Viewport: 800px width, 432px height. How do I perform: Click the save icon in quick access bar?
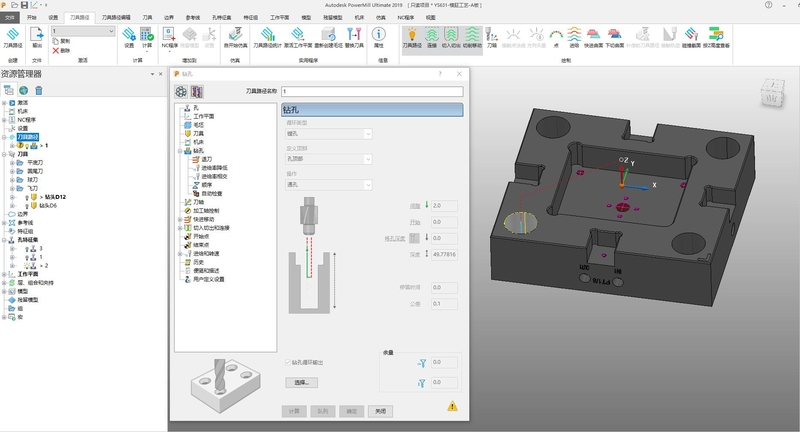click(x=24, y=5)
